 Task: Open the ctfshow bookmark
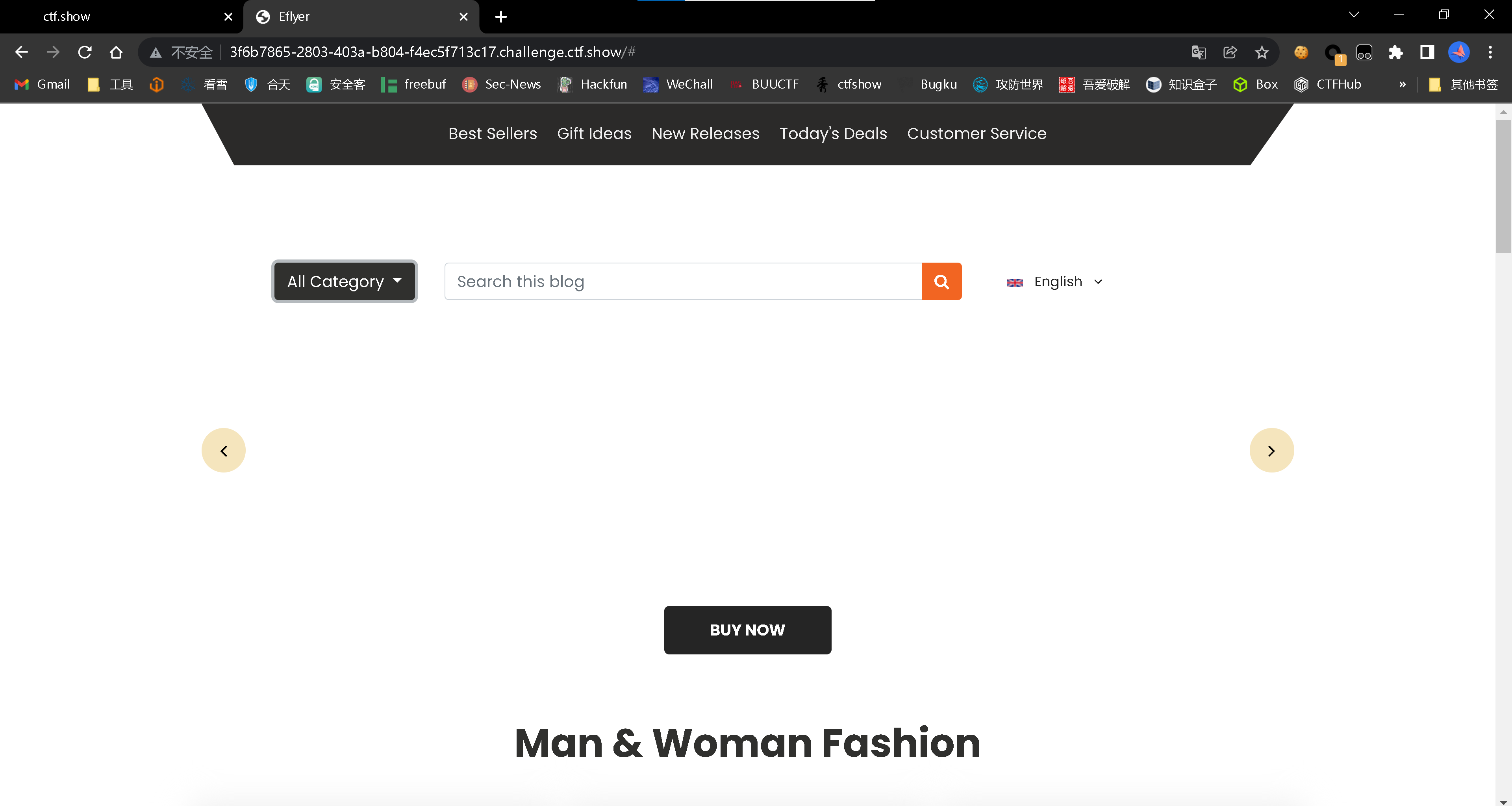point(849,85)
